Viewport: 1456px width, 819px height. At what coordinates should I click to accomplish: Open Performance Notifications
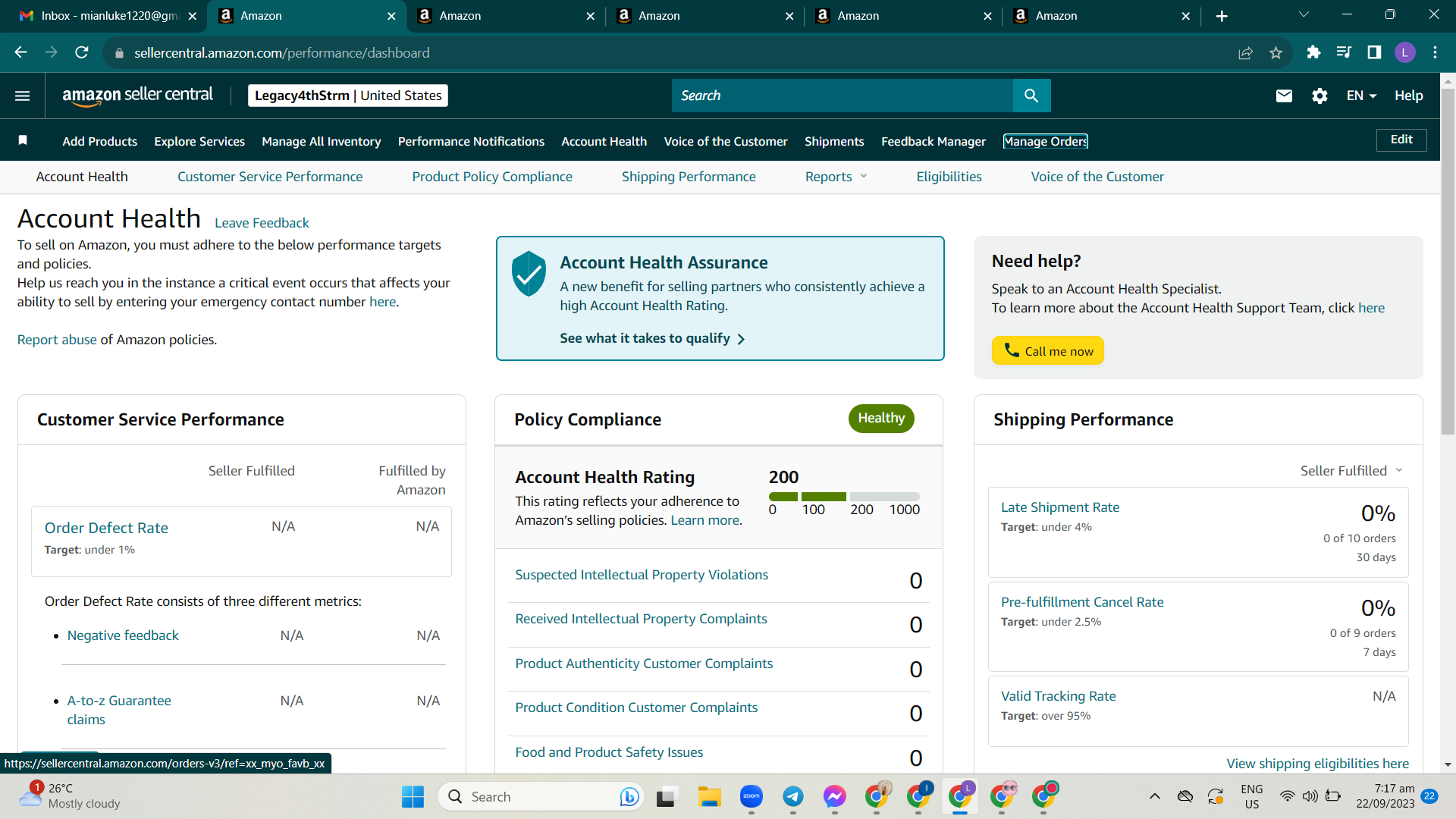pos(471,142)
